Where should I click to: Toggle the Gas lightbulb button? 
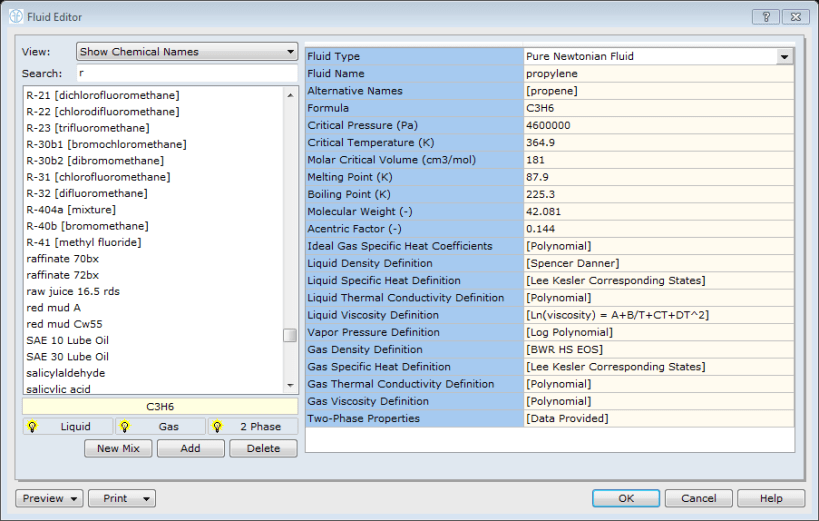160,426
